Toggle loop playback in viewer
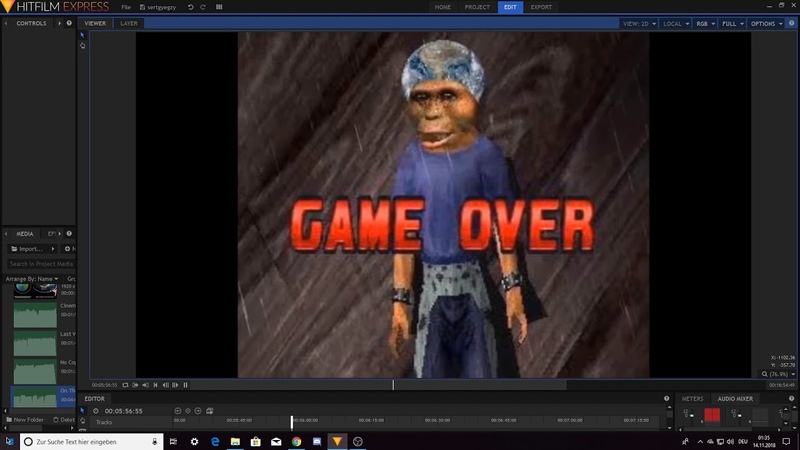 [125, 385]
